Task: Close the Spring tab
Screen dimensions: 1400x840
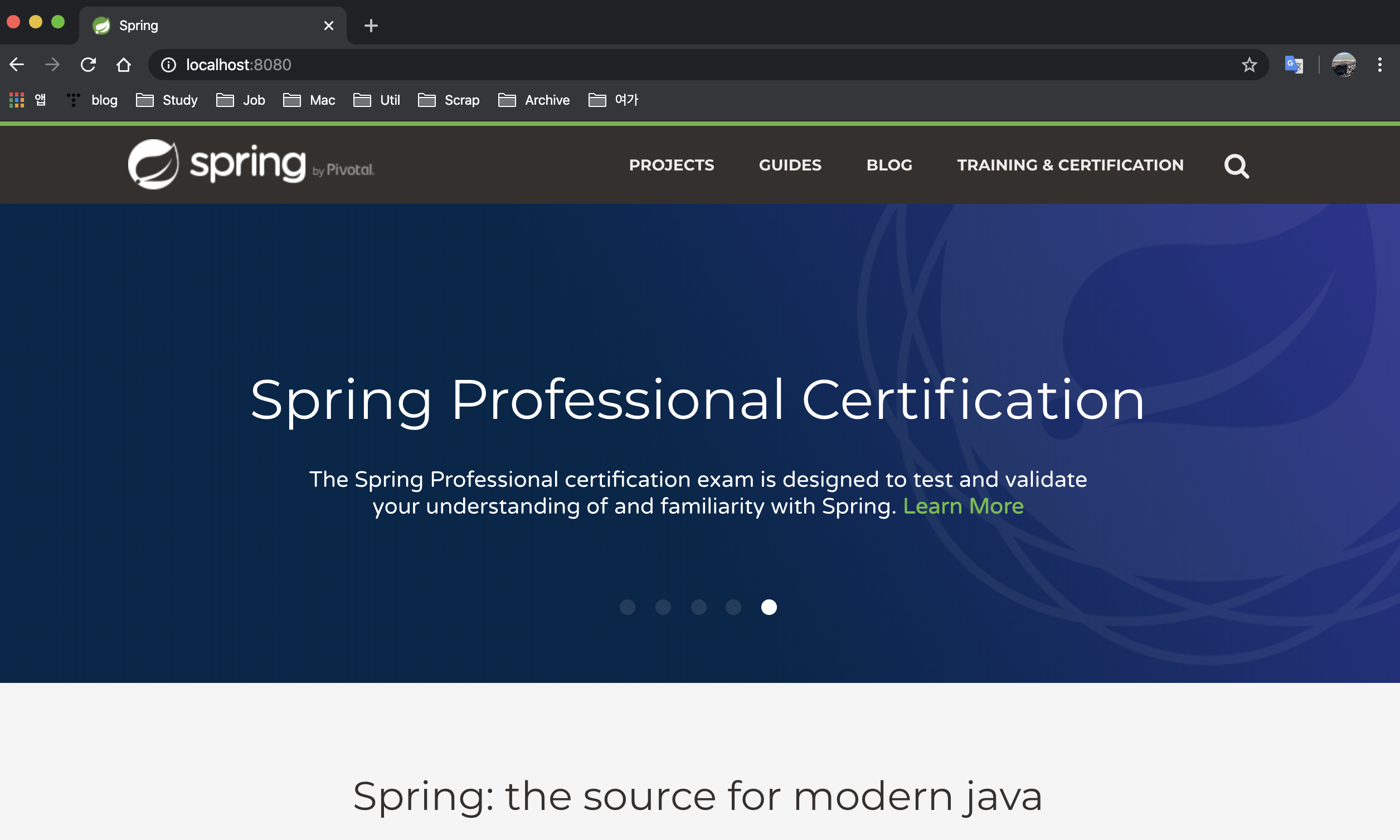Action: point(328,26)
